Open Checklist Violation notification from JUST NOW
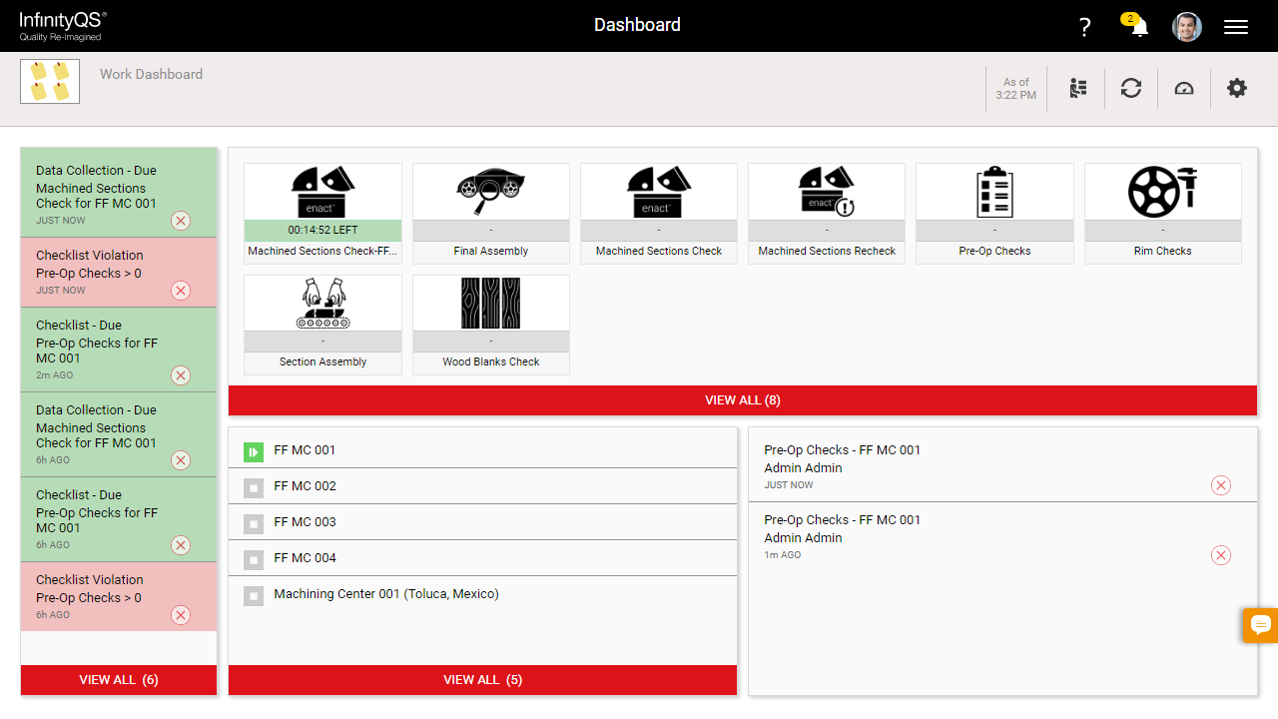 pos(119,272)
